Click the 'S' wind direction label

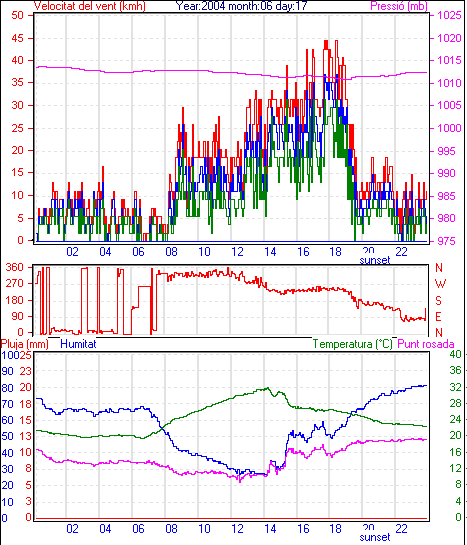pos(439,300)
